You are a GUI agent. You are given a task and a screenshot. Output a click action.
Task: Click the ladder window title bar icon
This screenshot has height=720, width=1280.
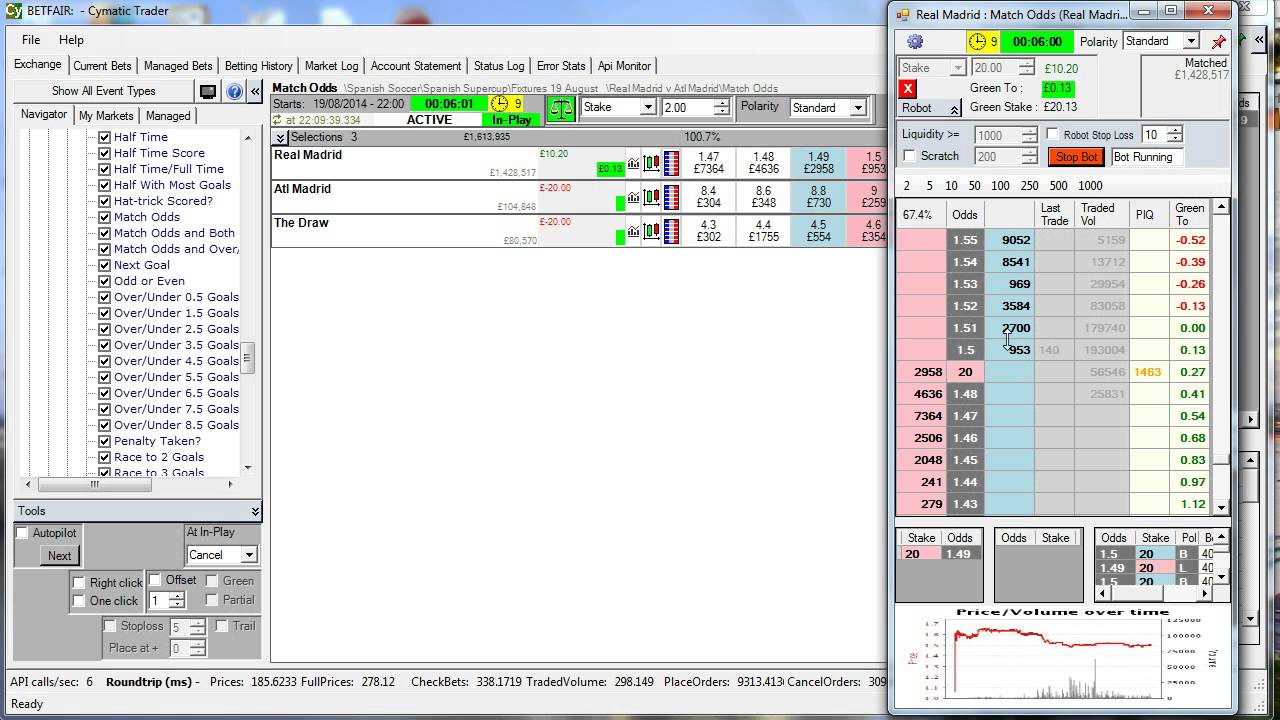pyautogui.click(x=902, y=14)
